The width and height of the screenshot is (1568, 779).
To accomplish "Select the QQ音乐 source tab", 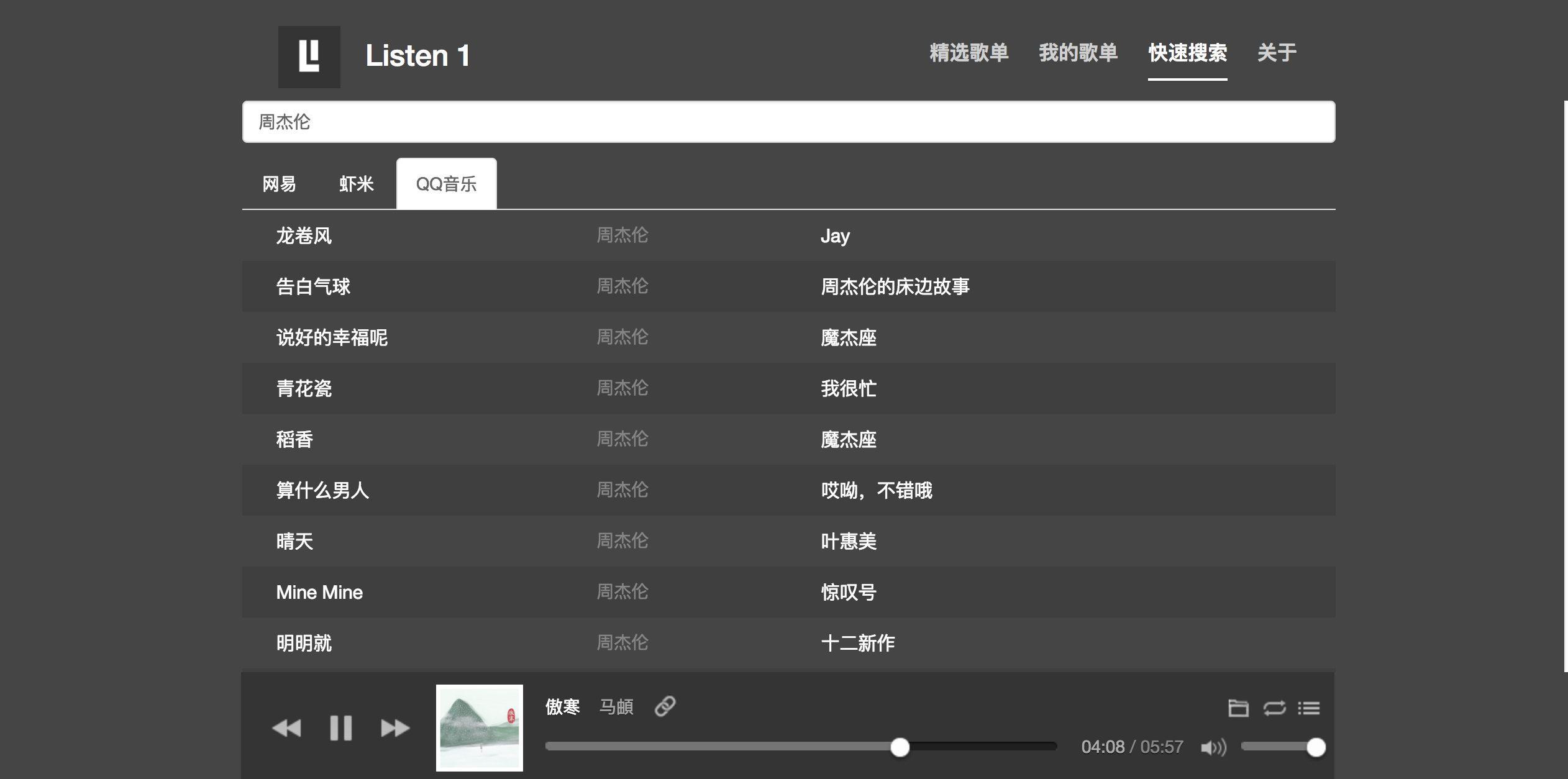I will point(445,183).
